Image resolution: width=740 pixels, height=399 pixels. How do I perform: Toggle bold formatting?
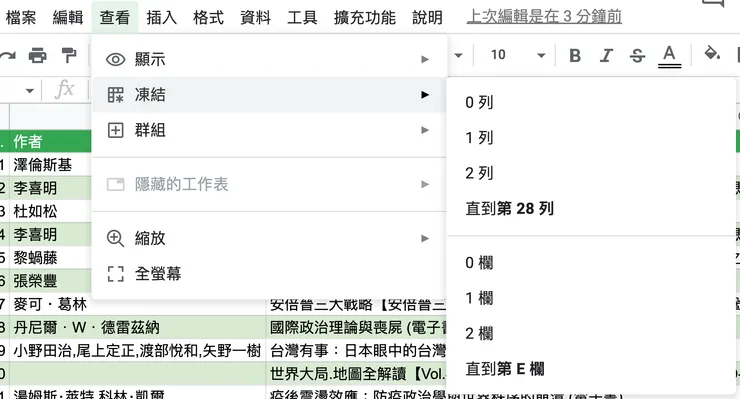pyautogui.click(x=575, y=55)
